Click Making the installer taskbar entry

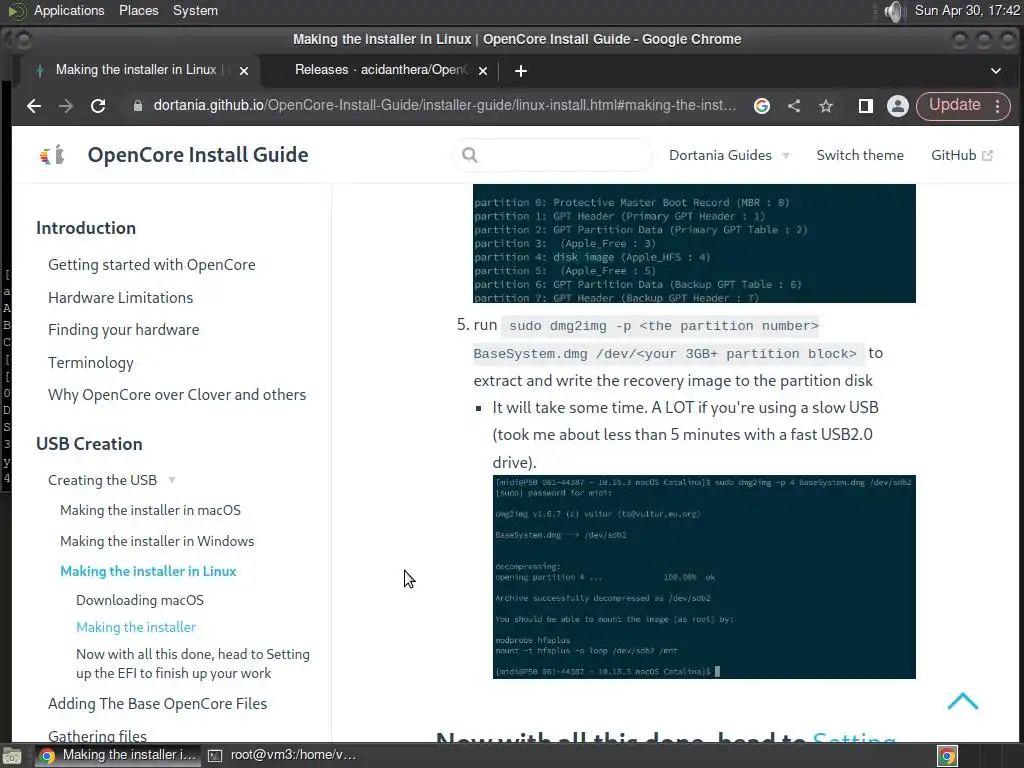click(x=118, y=756)
